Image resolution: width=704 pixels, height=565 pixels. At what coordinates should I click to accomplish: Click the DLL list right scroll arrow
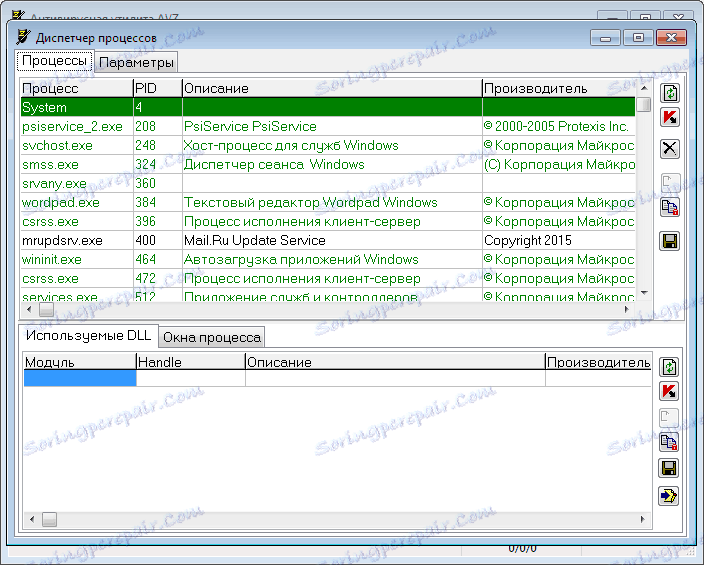point(642,519)
